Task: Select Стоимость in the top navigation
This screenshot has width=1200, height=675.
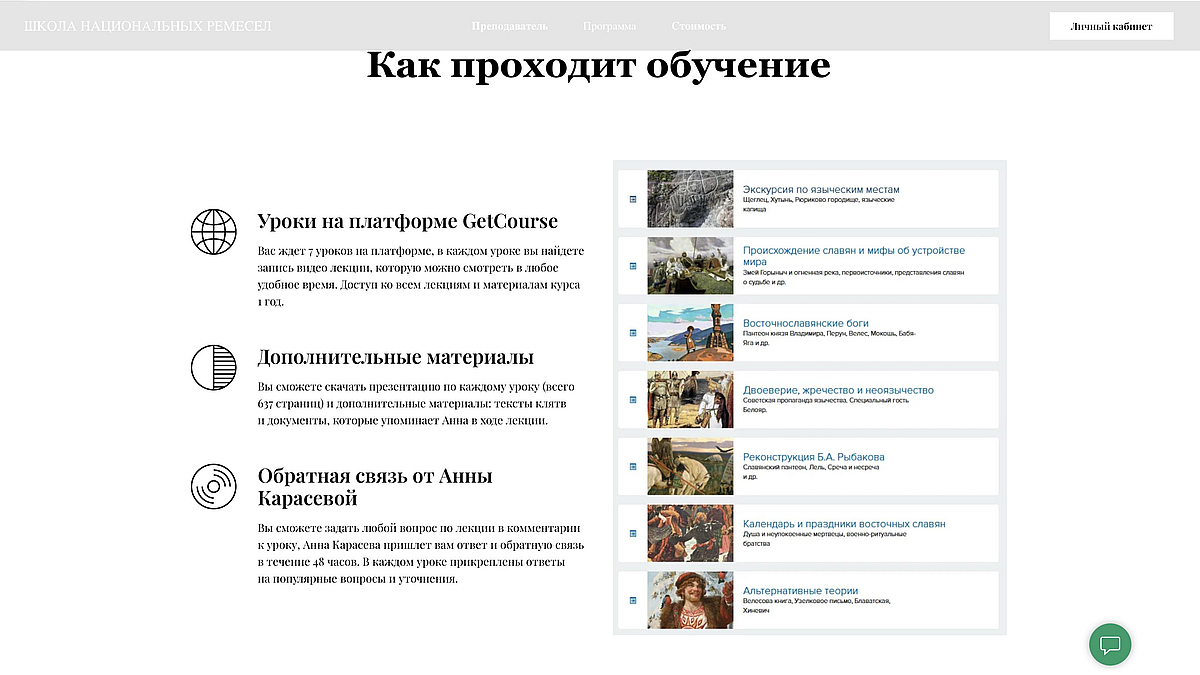Action: click(699, 26)
